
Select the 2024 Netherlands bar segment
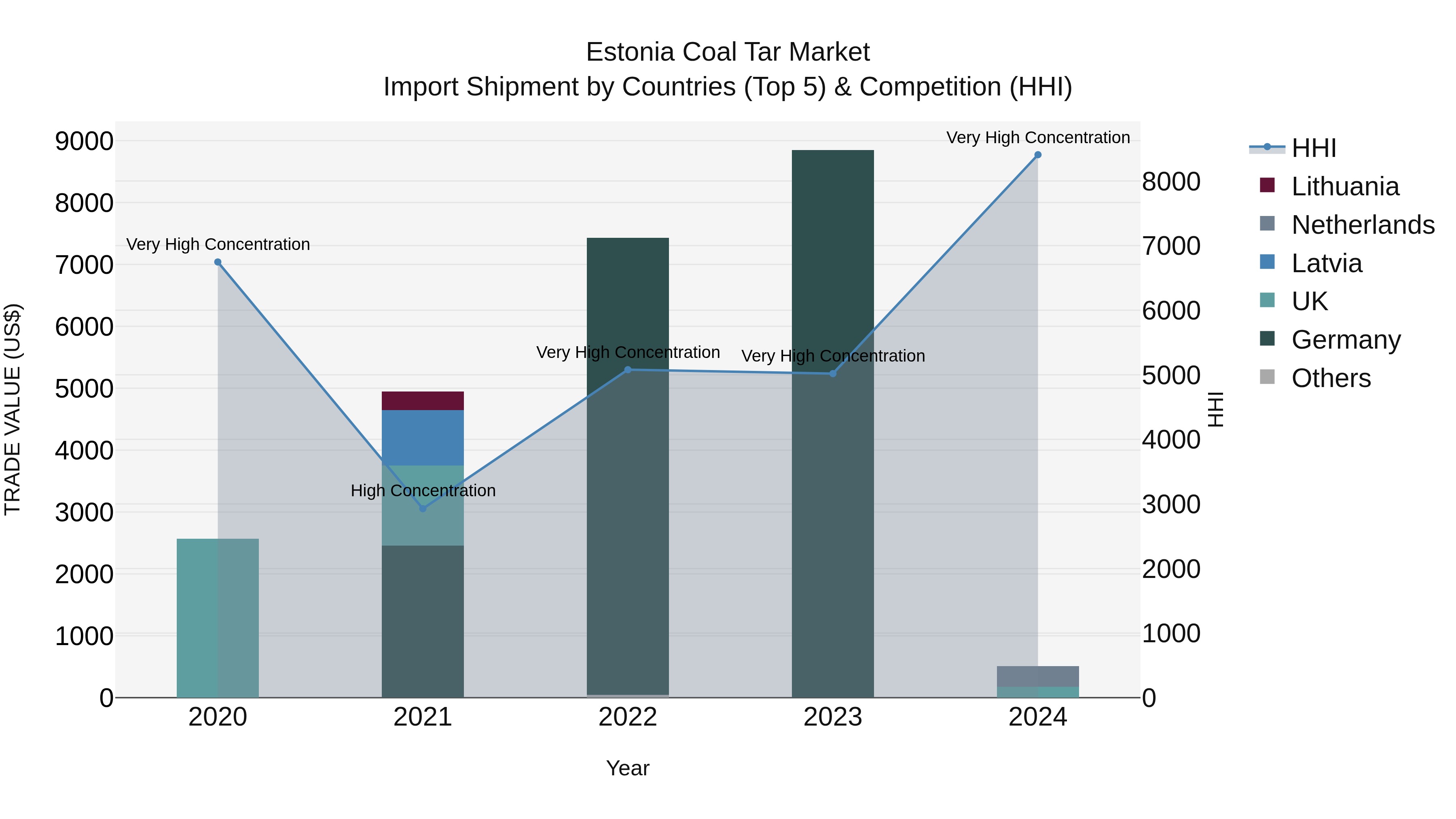click(1038, 677)
